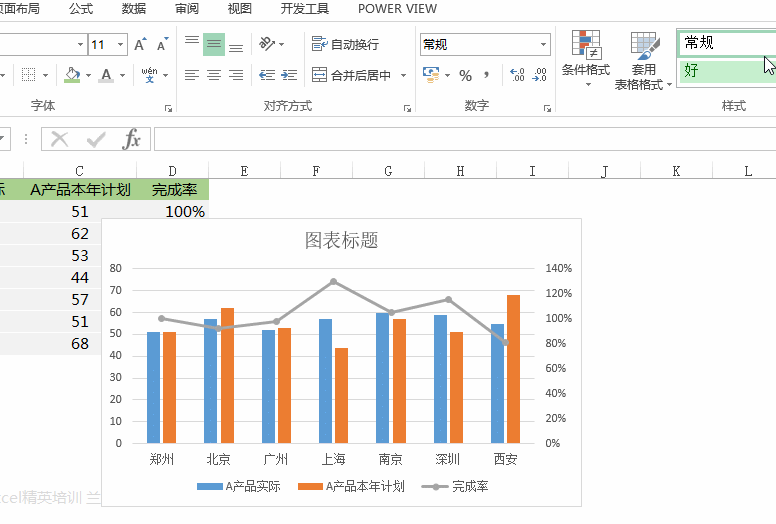
Task: Open number format 常规 combo box
Action: (x=485, y=45)
